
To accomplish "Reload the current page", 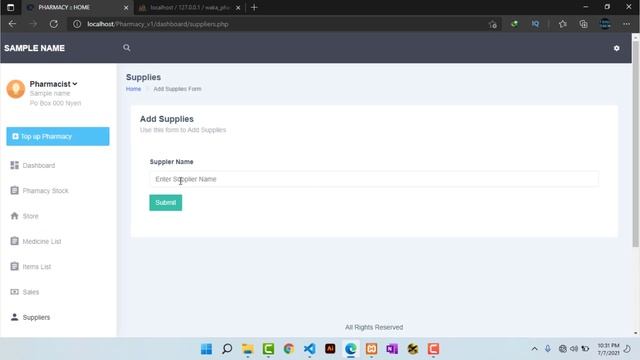I will pyautogui.click(x=53, y=24).
